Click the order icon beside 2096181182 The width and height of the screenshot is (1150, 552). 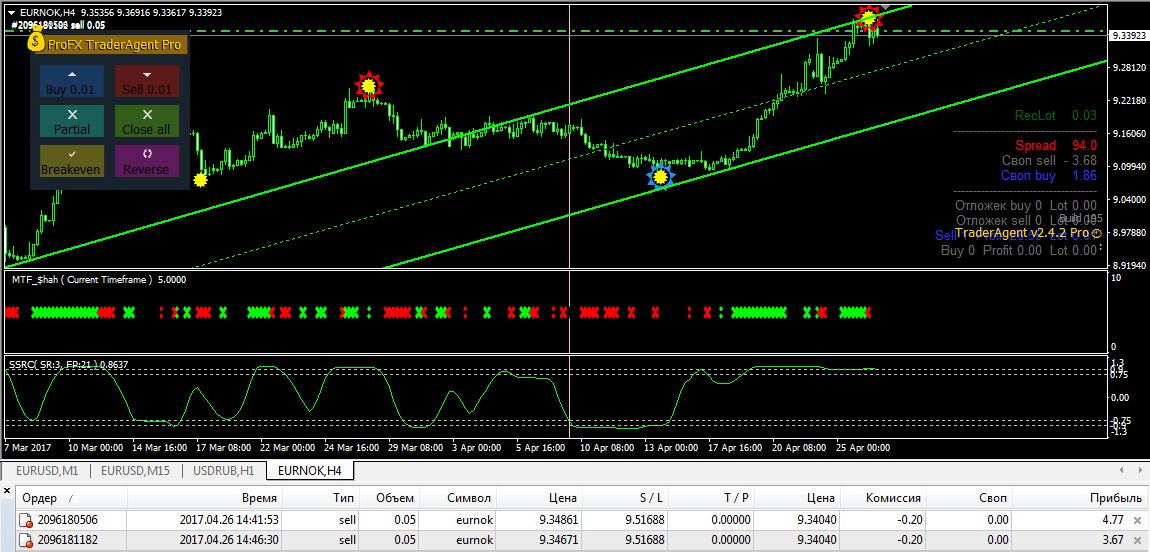(x=26, y=541)
